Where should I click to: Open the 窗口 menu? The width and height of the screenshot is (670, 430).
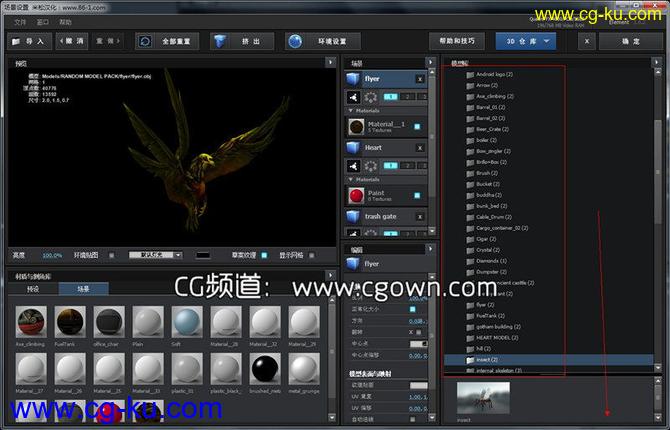tap(43, 22)
